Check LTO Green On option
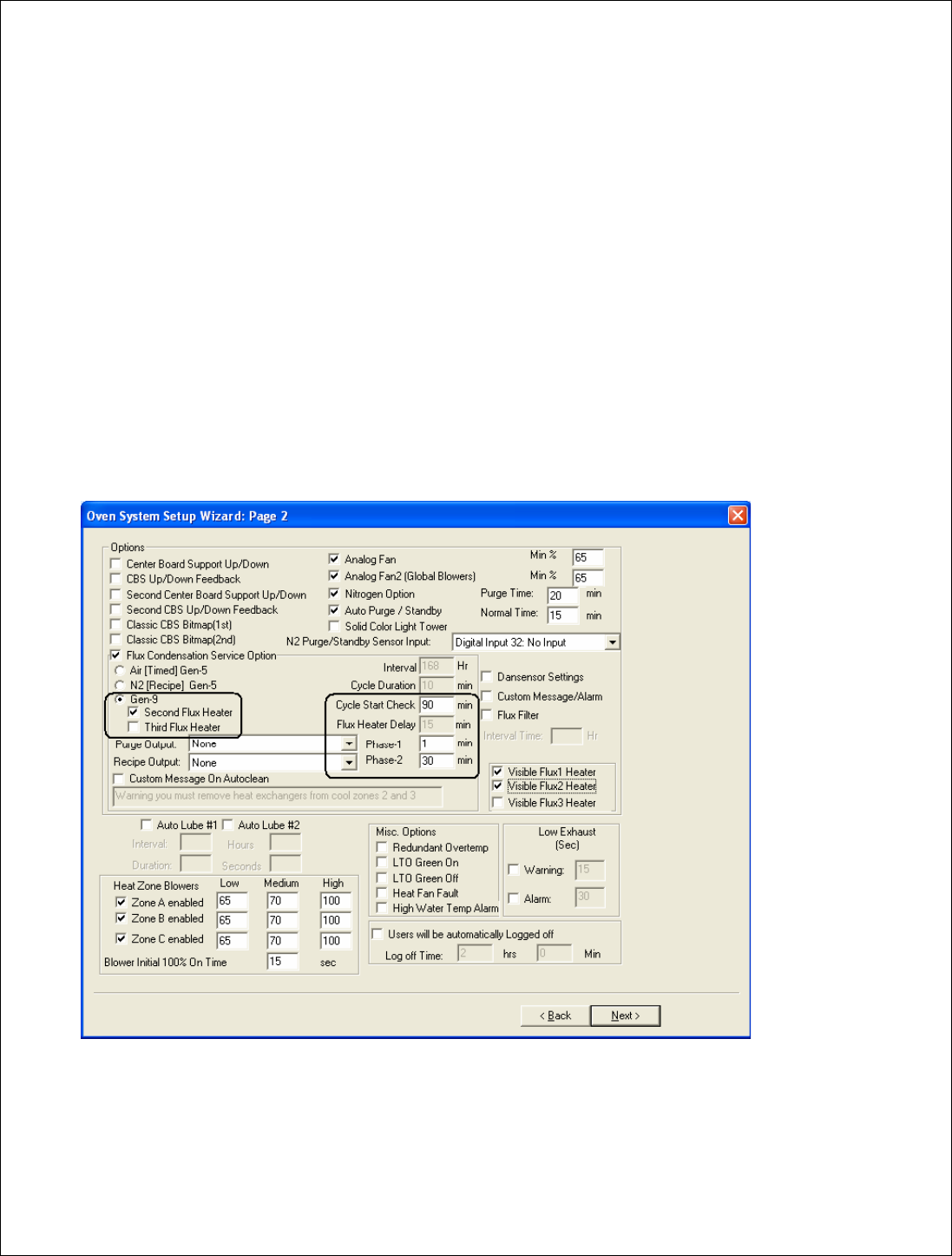The height and width of the screenshot is (1256, 952). (x=382, y=863)
